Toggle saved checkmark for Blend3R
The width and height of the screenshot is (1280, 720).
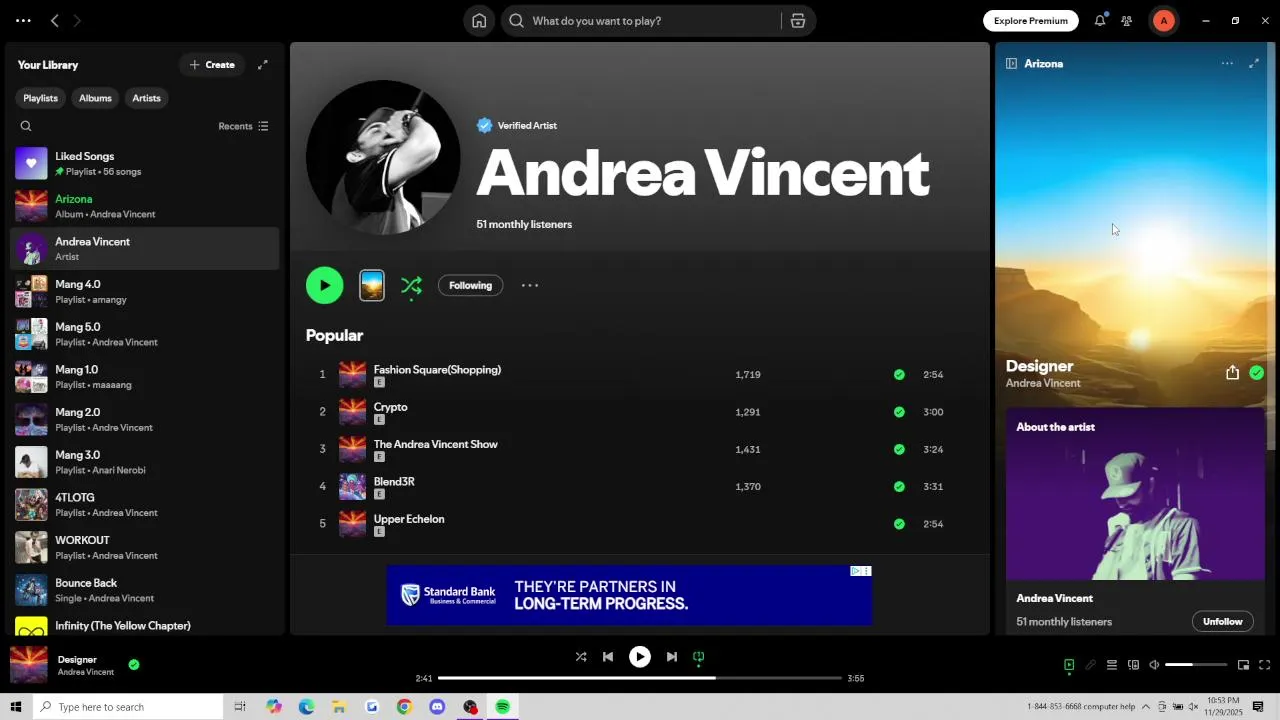[x=899, y=487]
